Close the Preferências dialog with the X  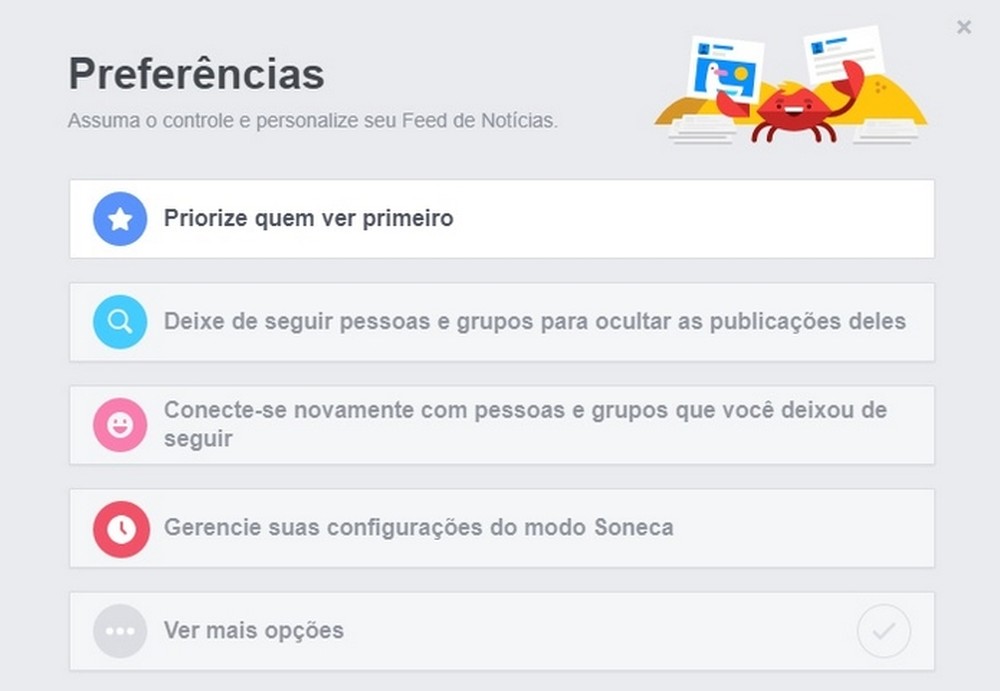coord(964,27)
